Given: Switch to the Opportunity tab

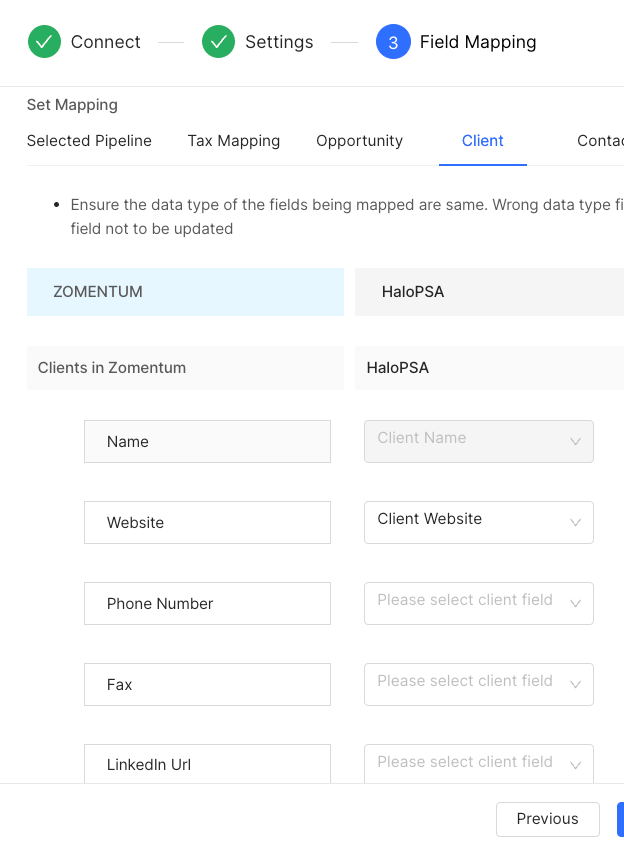Looking at the screenshot, I should pos(359,140).
